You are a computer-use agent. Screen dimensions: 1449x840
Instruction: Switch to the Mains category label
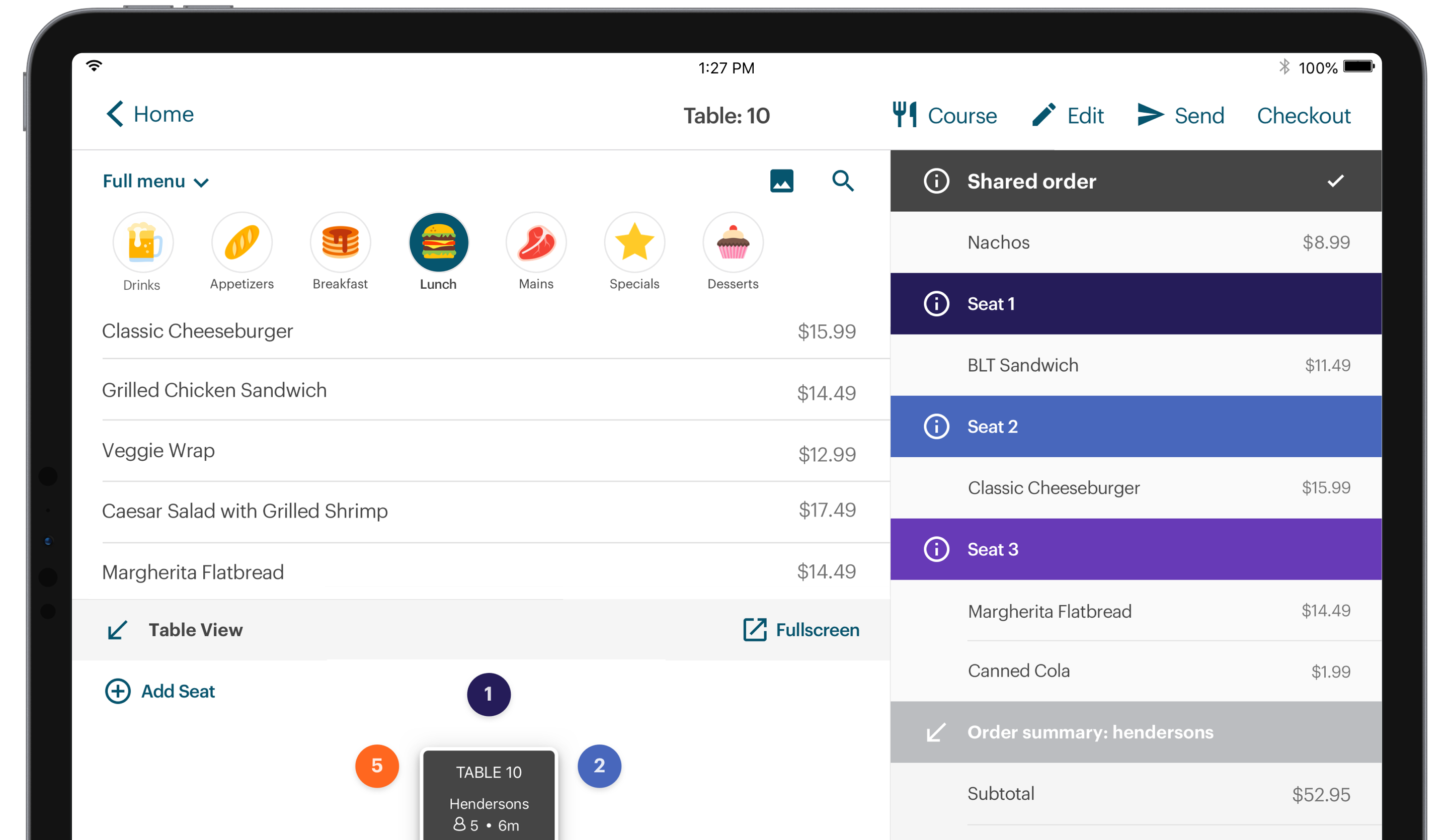click(536, 284)
